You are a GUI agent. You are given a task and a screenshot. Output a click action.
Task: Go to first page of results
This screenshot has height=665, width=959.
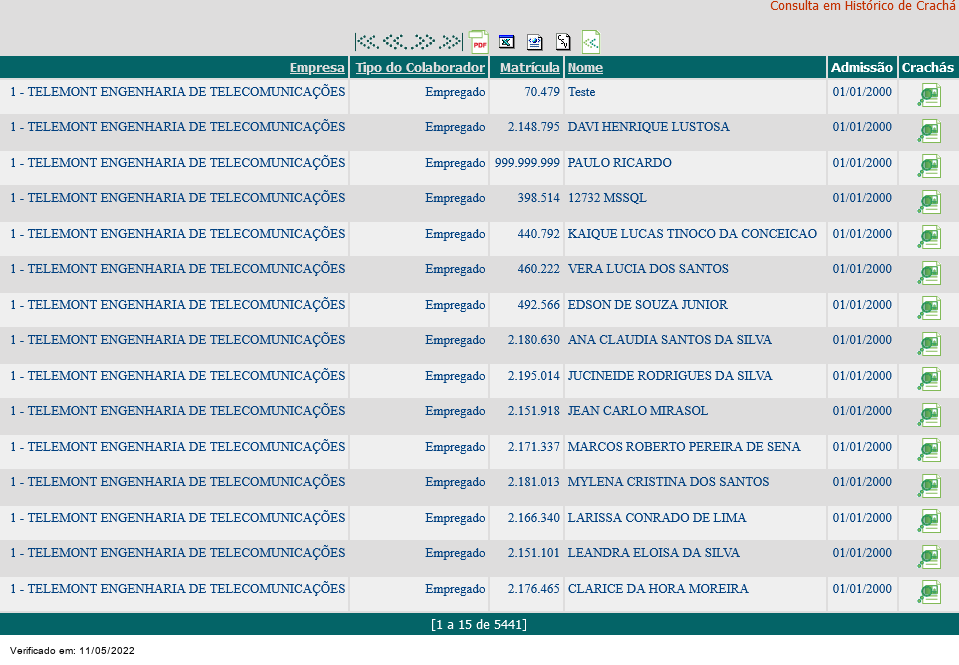367,42
